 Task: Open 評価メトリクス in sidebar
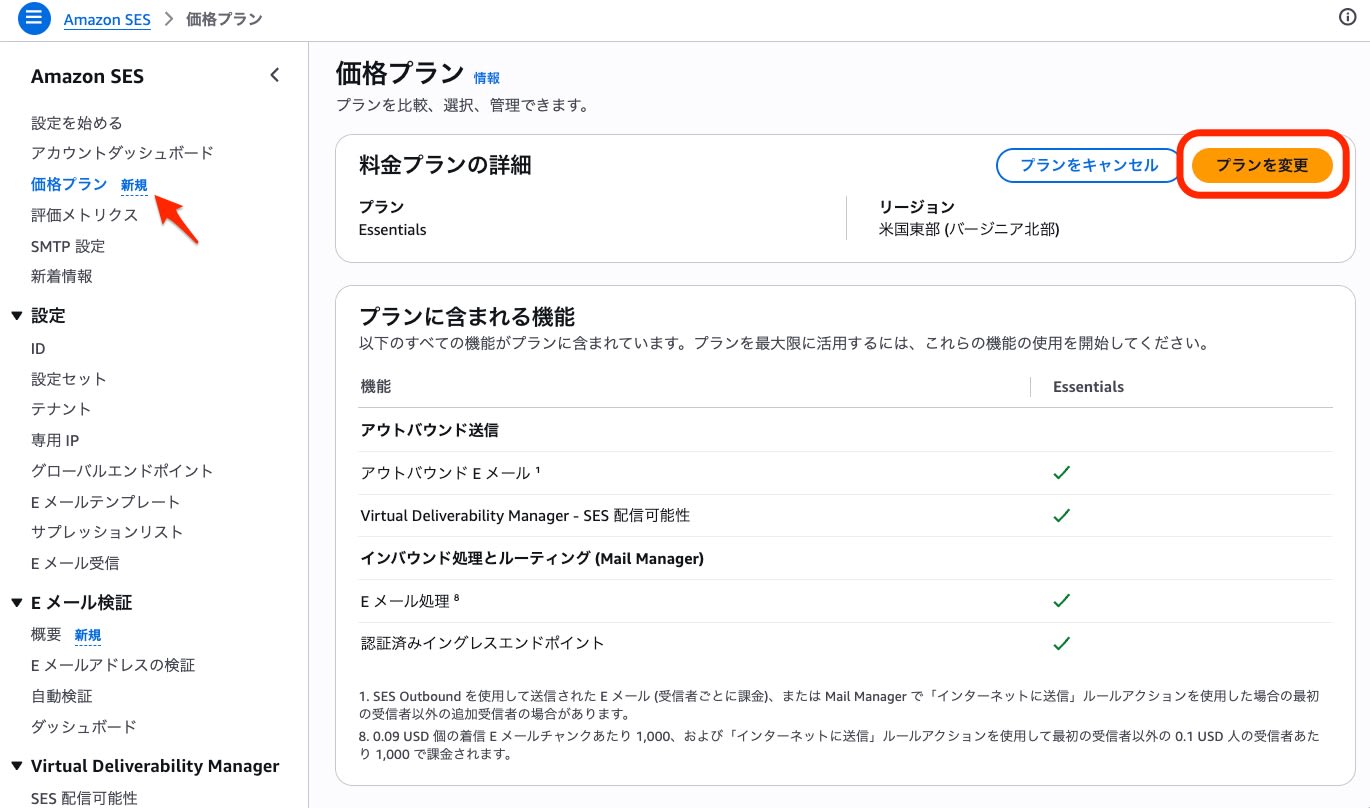pyautogui.click(x=84, y=215)
